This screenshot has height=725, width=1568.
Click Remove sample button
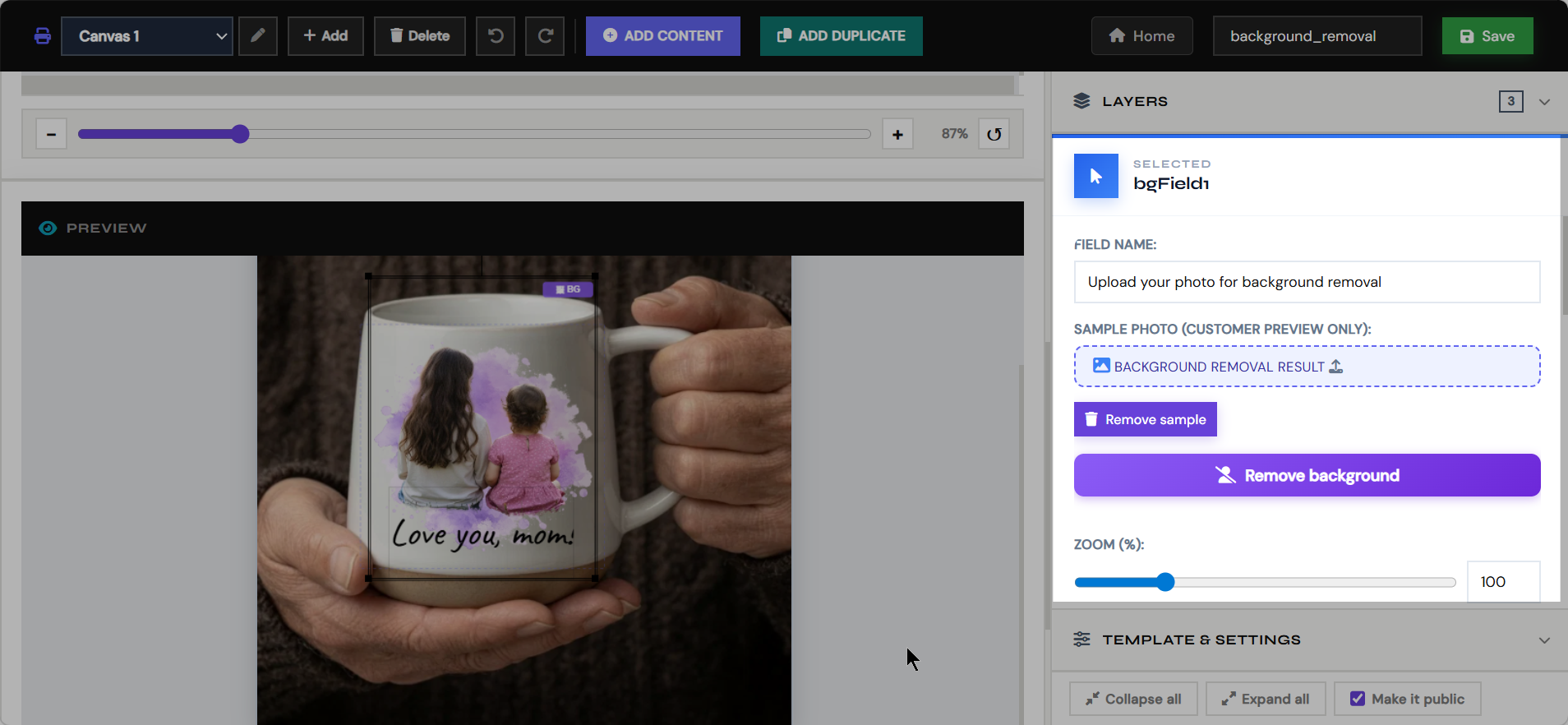pos(1145,419)
